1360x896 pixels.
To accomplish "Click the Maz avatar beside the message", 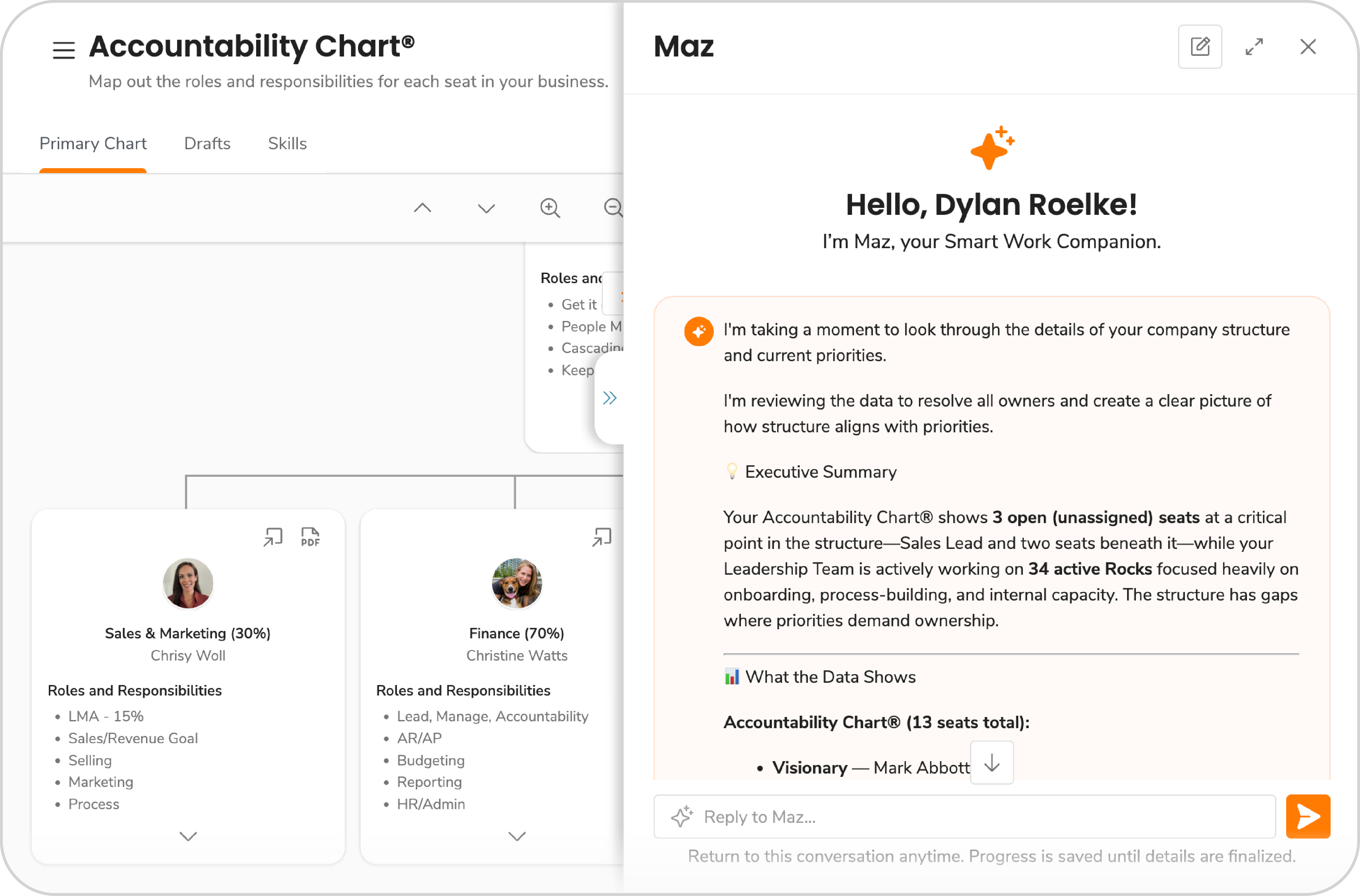I will click(698, 331).
